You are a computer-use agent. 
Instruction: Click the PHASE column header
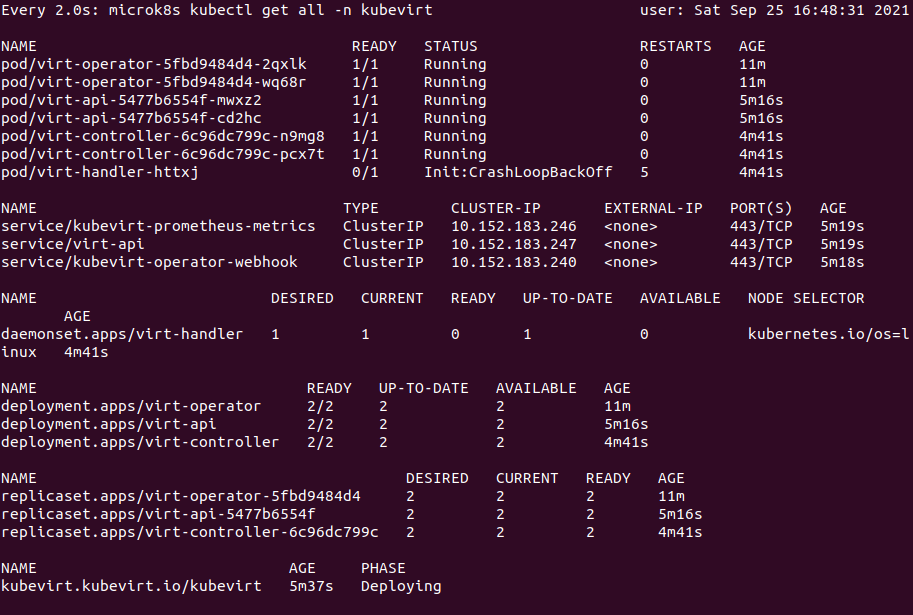(x=383, y=568)
